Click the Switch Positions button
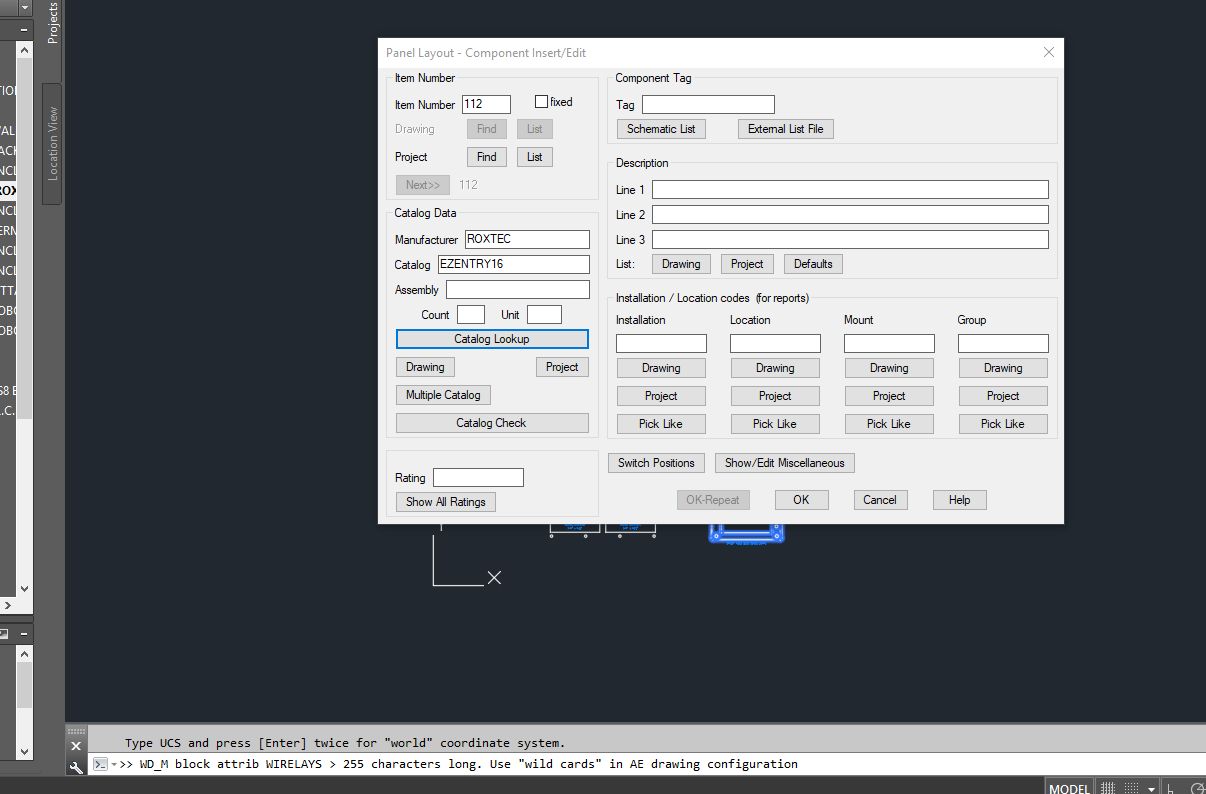1206x794 pixels. pos(656,462)
